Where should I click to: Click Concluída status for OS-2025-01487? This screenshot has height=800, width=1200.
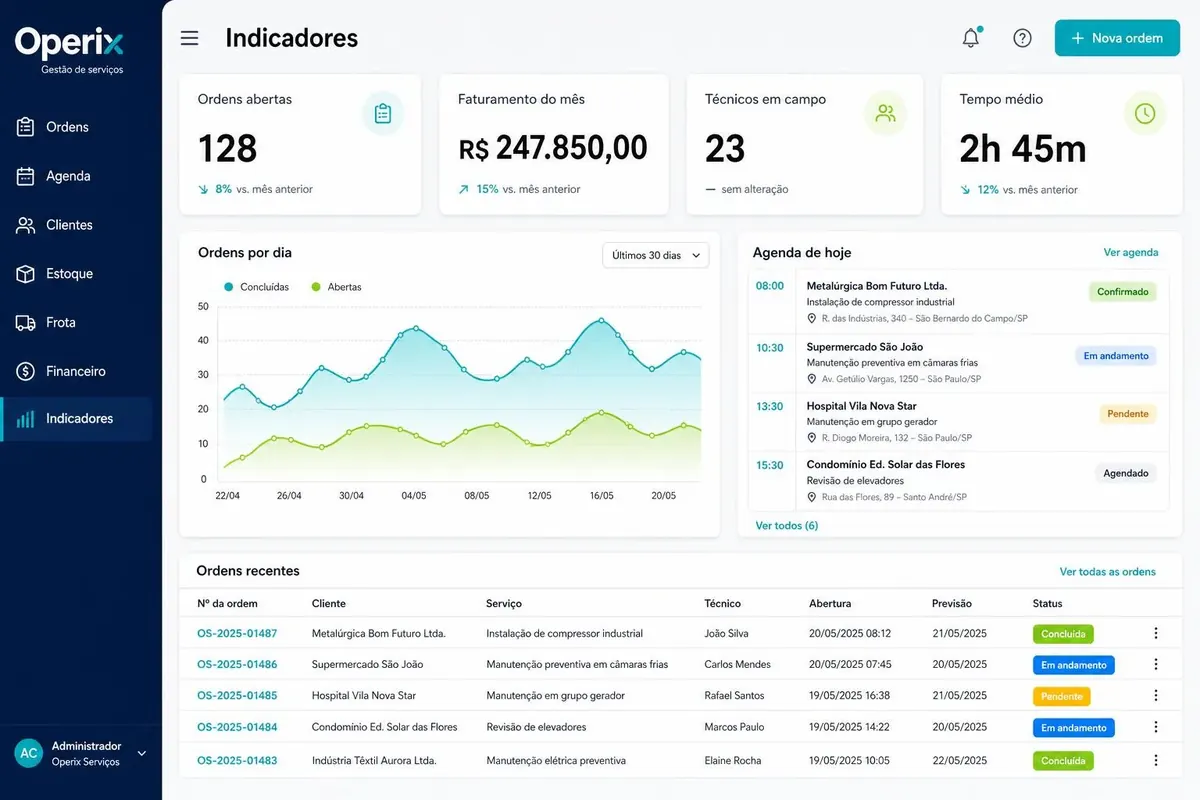click(x=1063, y=634)
